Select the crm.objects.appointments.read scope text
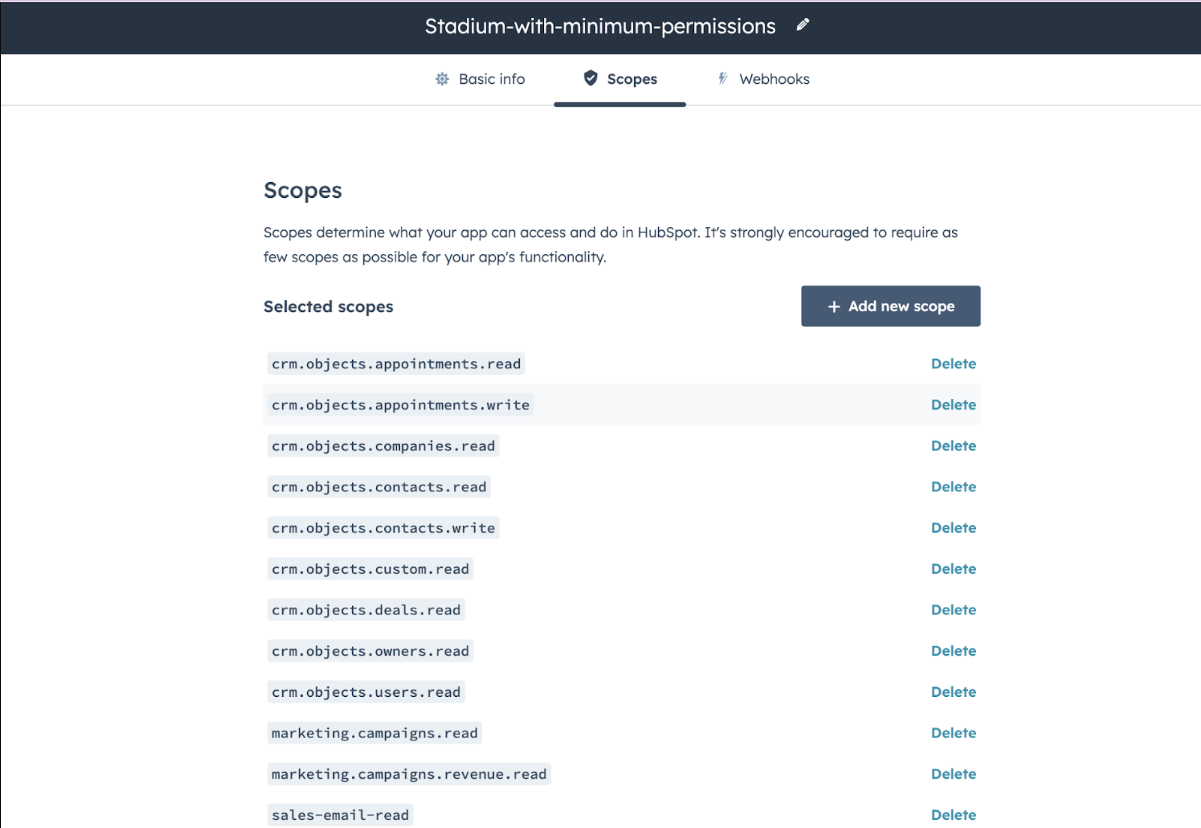Viewport: 1201px width, 828px height. click(396, 364)
